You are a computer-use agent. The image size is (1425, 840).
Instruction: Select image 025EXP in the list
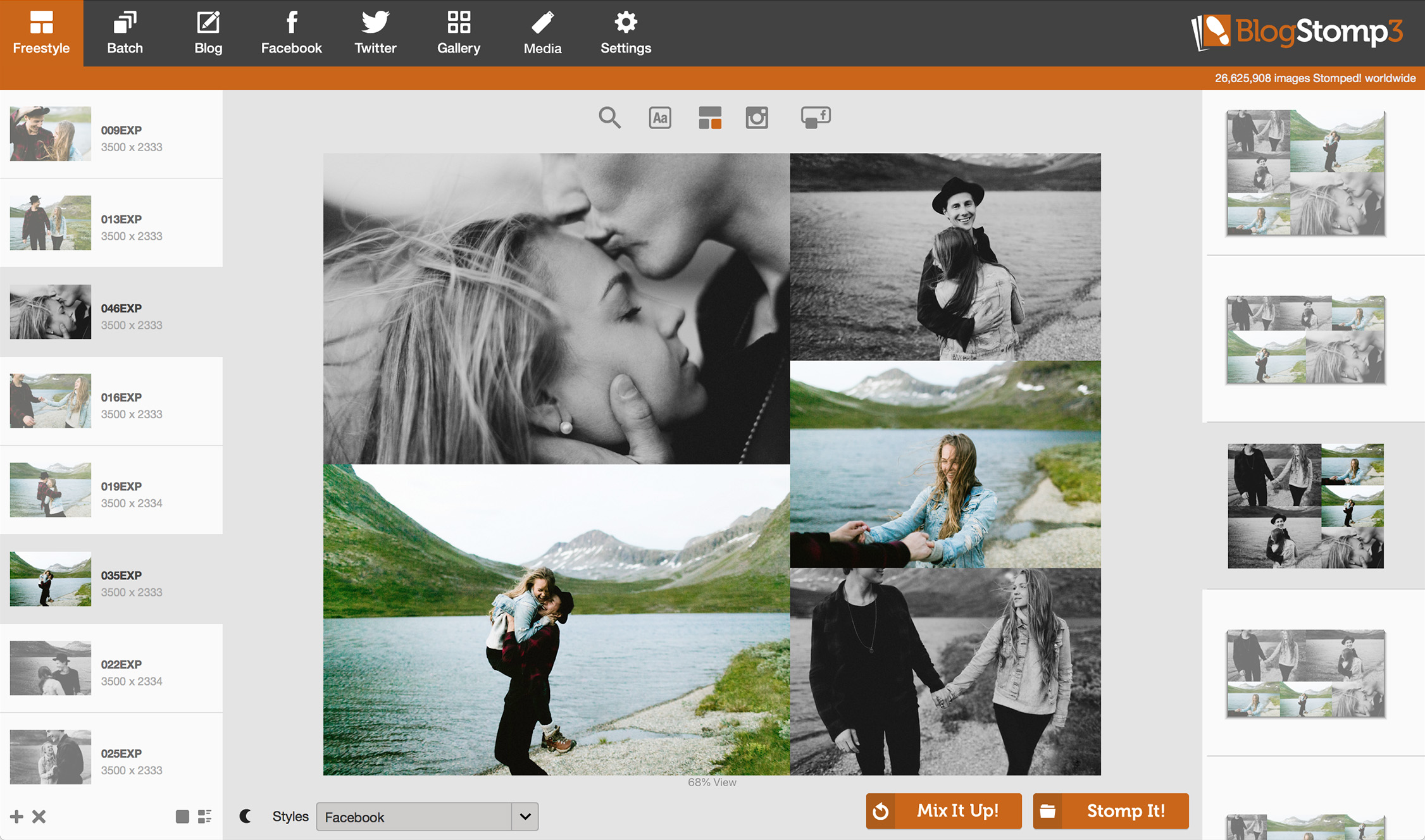click(x=111, y=758)
